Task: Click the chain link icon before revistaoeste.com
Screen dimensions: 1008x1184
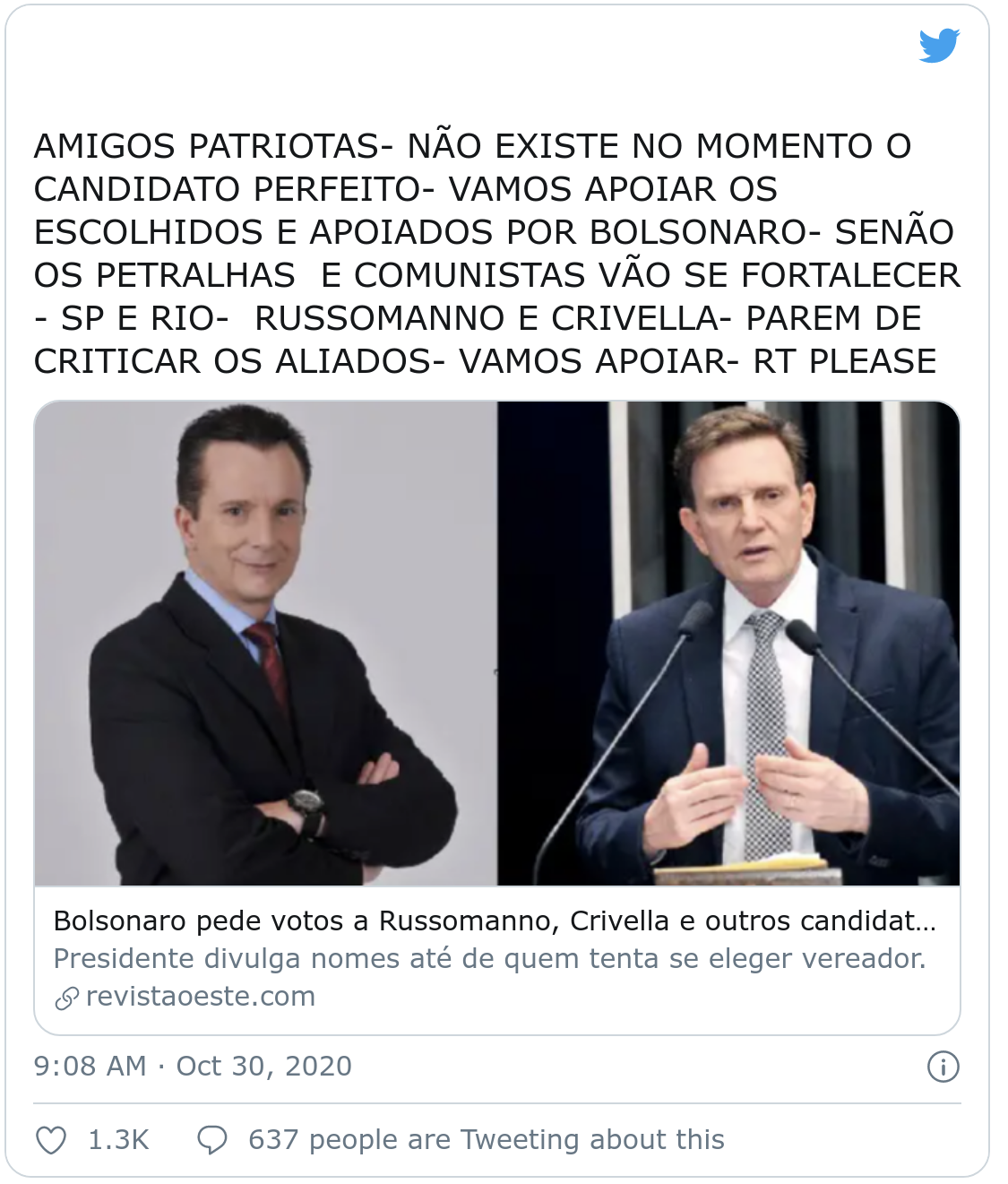Action: click(67, 998)
